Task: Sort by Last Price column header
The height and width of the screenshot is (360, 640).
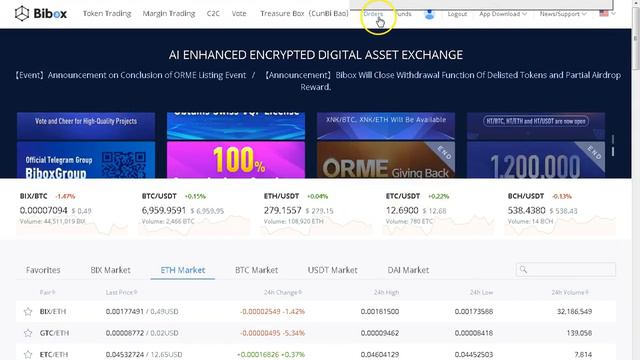Action: click(x=122, y=292)
